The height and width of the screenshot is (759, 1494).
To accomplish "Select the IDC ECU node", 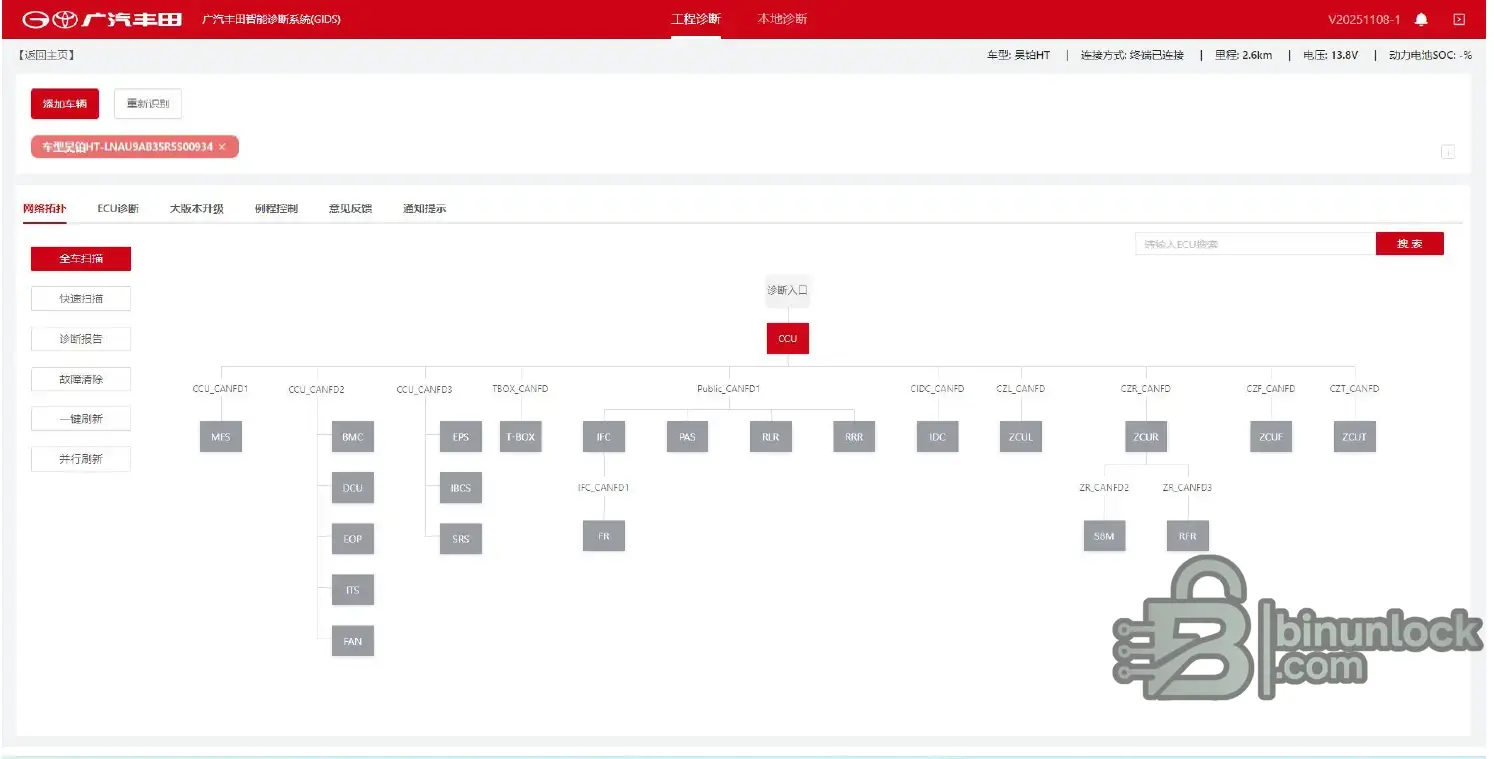I will 938,437.
